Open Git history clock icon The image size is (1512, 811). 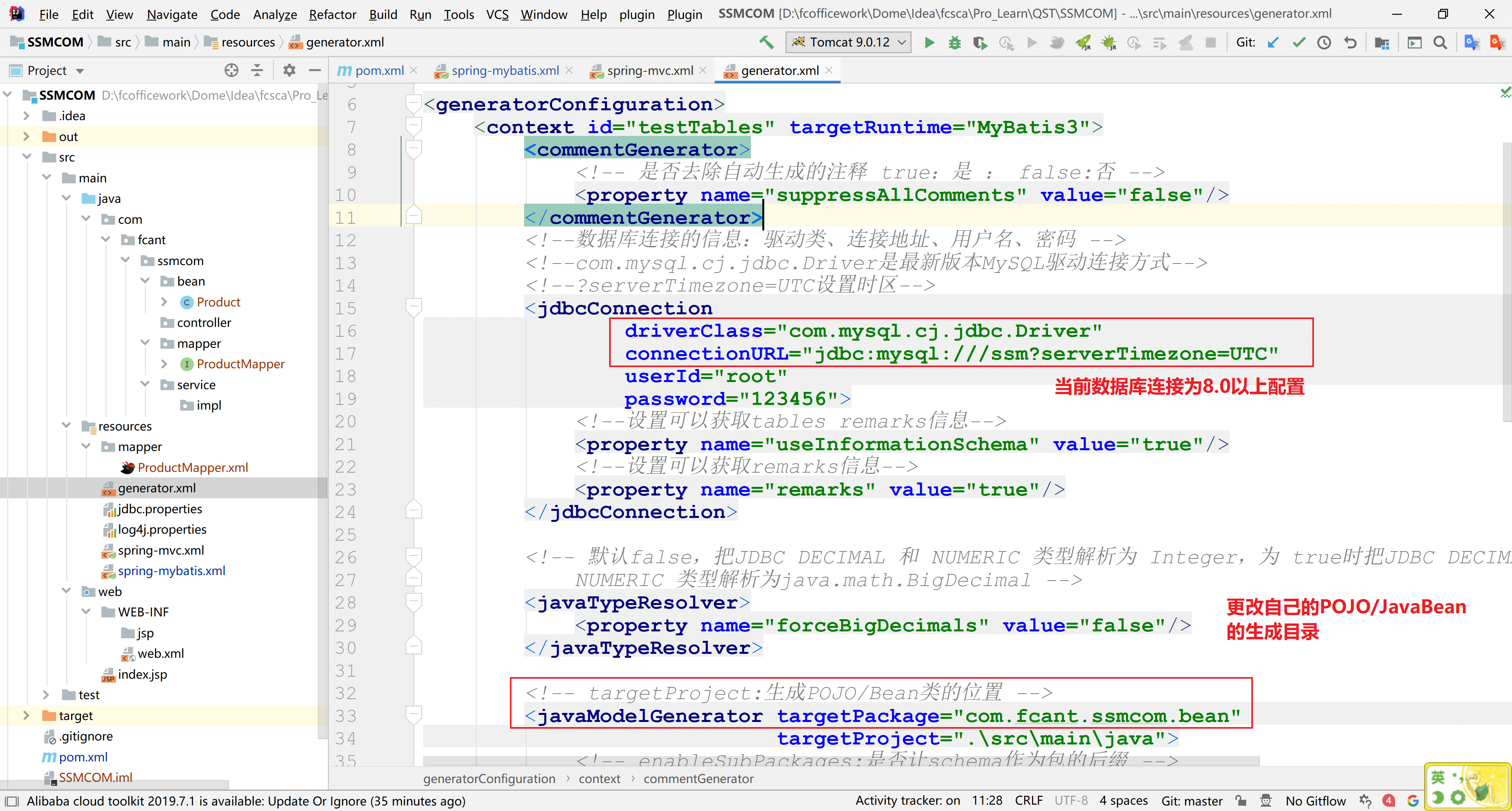pyautogui.click(x=1323, y=42)
